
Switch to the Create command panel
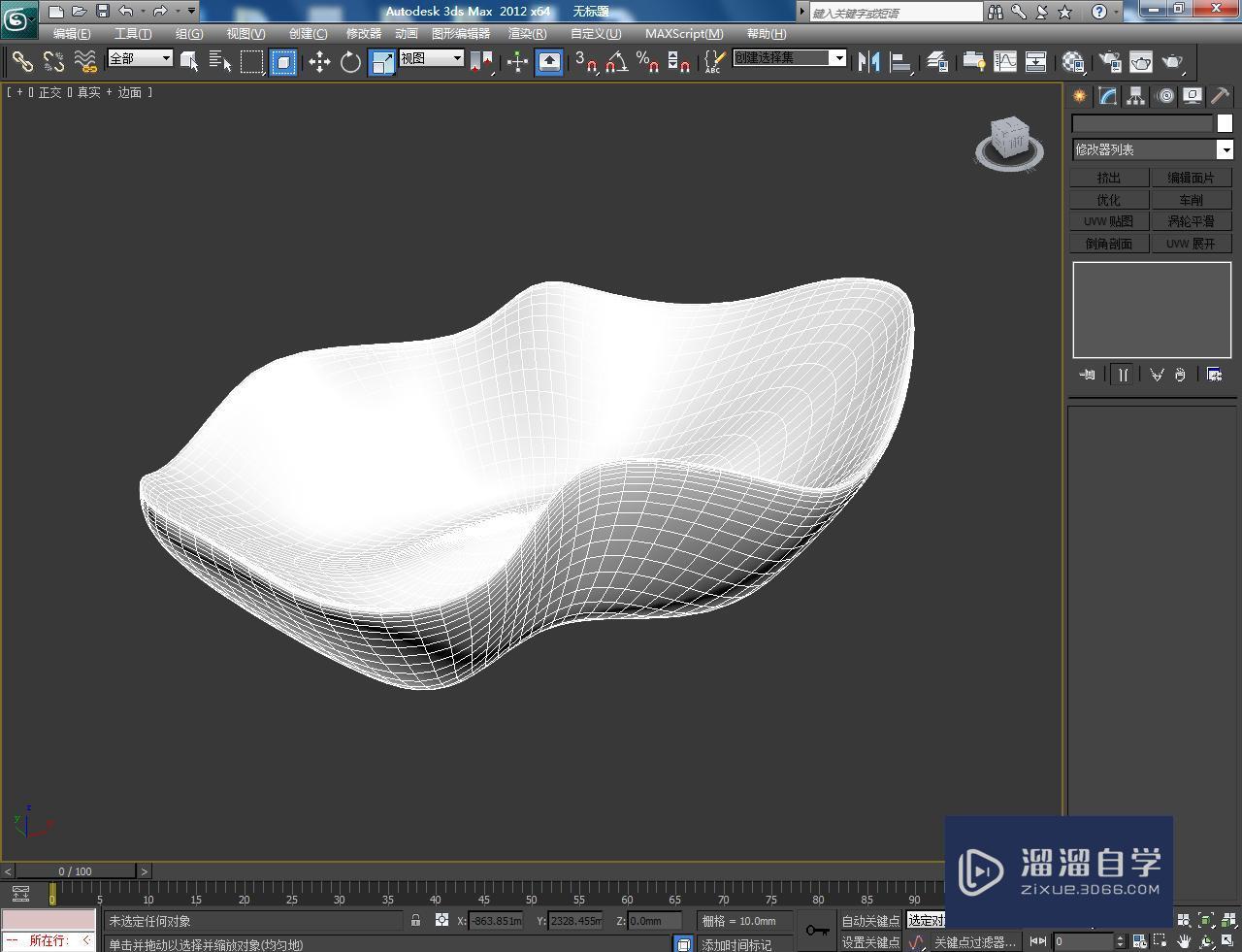coord(1079,95)
